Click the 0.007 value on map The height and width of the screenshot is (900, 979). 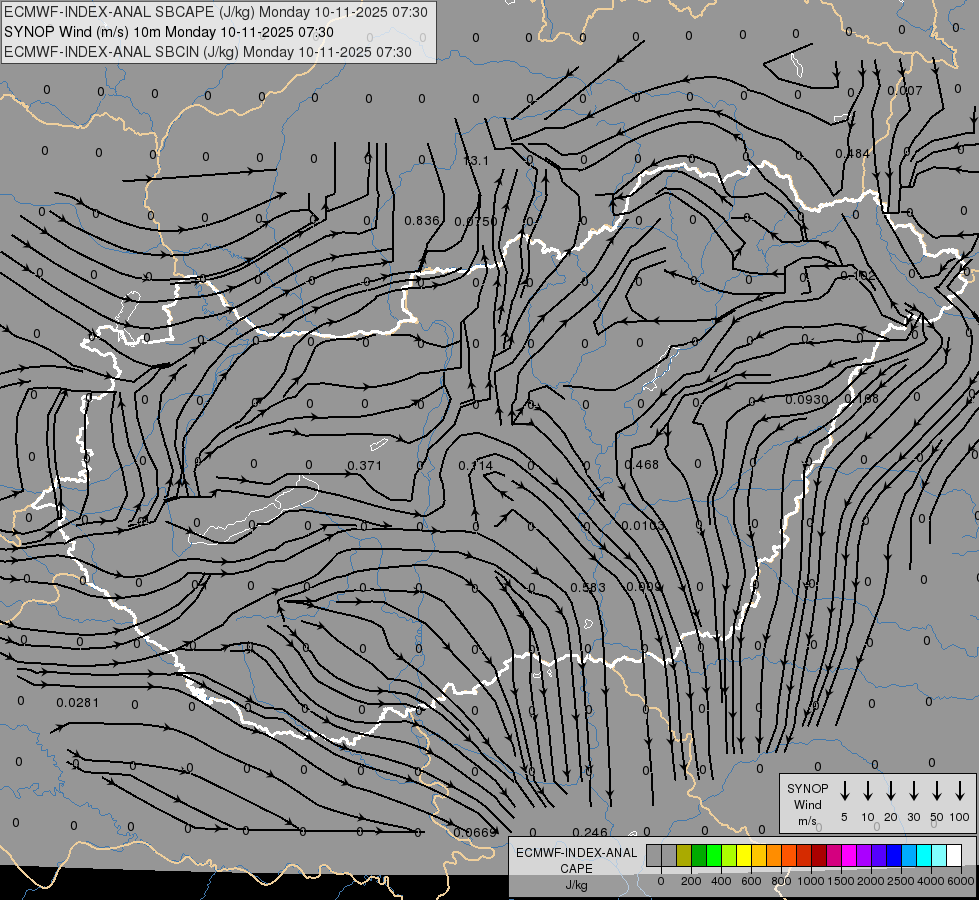click(x=905, y=91)
